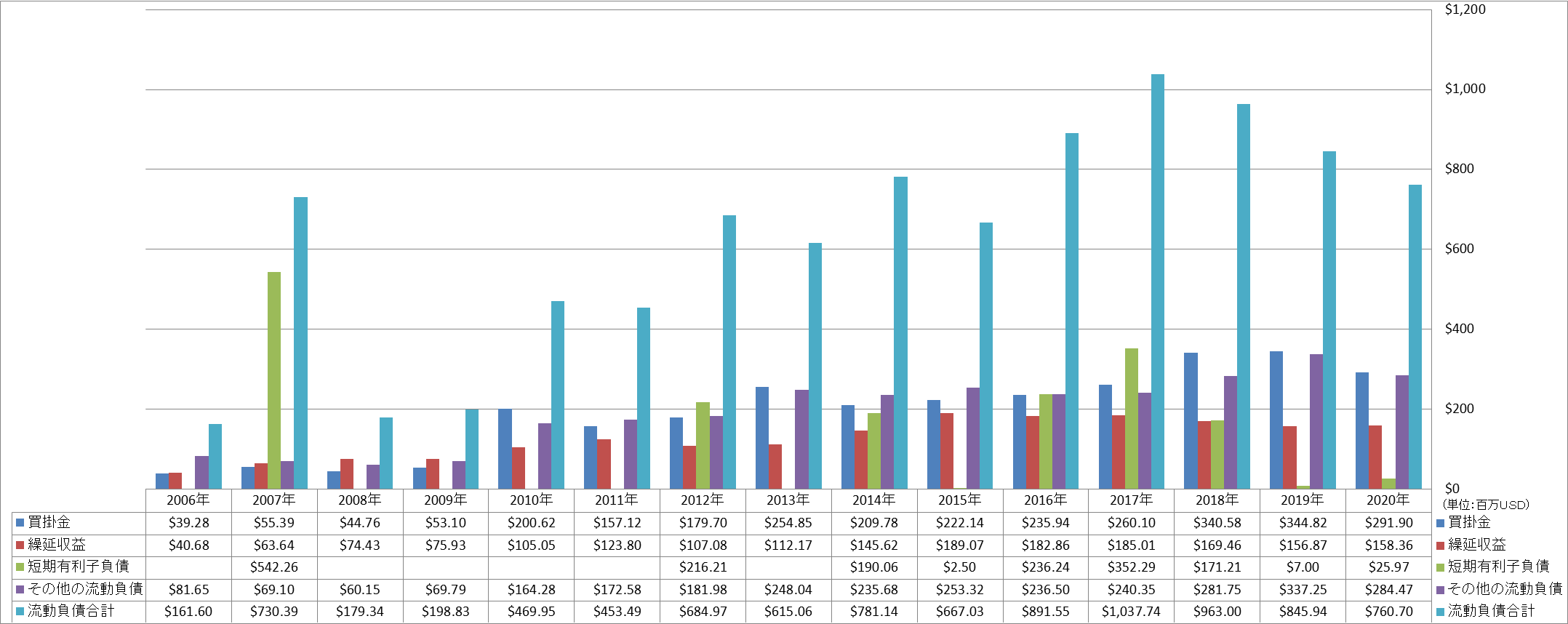Click the 2018年 column header

click(x=1217, y=500)
